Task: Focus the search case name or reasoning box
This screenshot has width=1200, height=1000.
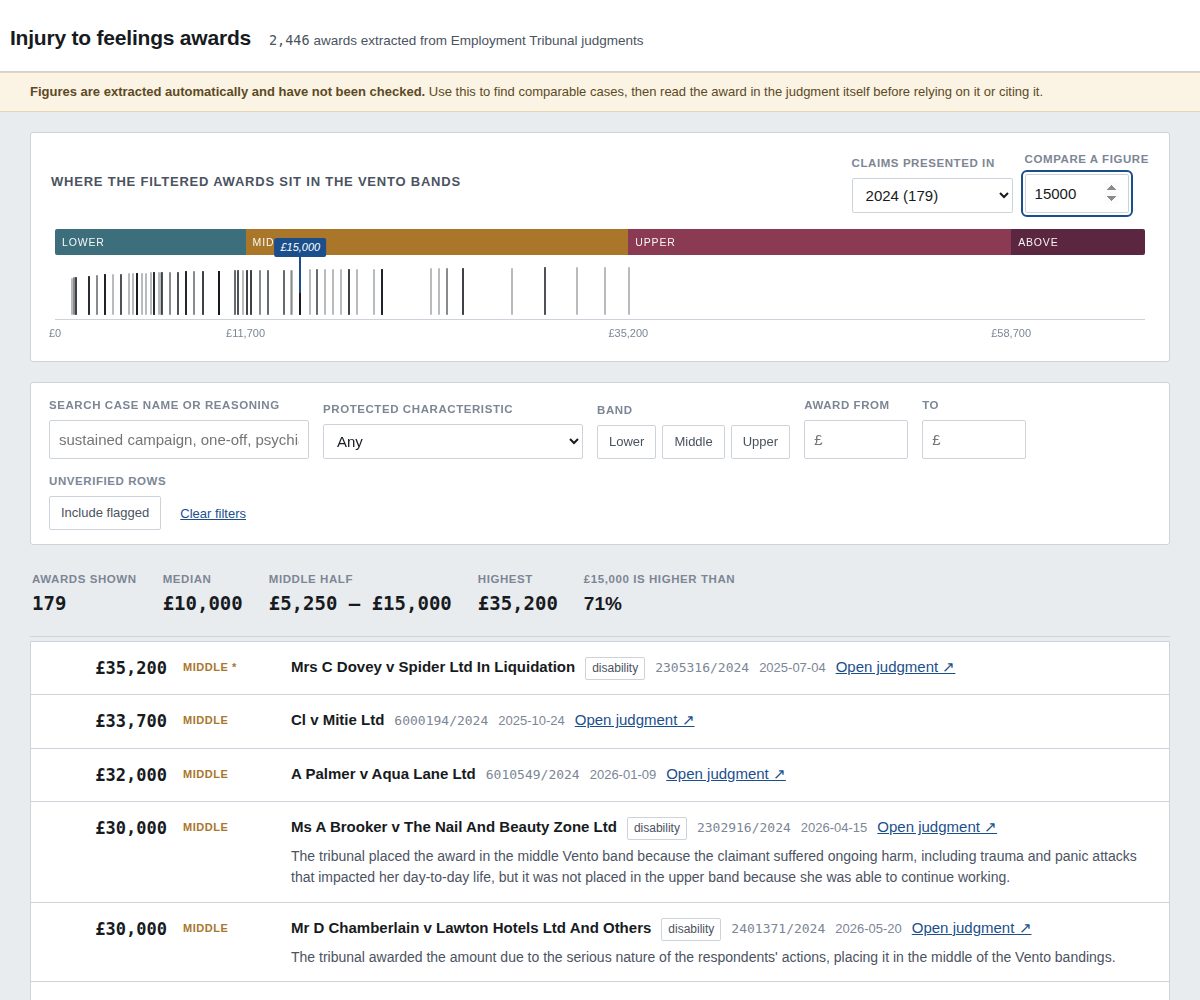Action: [x=179, y=439]
